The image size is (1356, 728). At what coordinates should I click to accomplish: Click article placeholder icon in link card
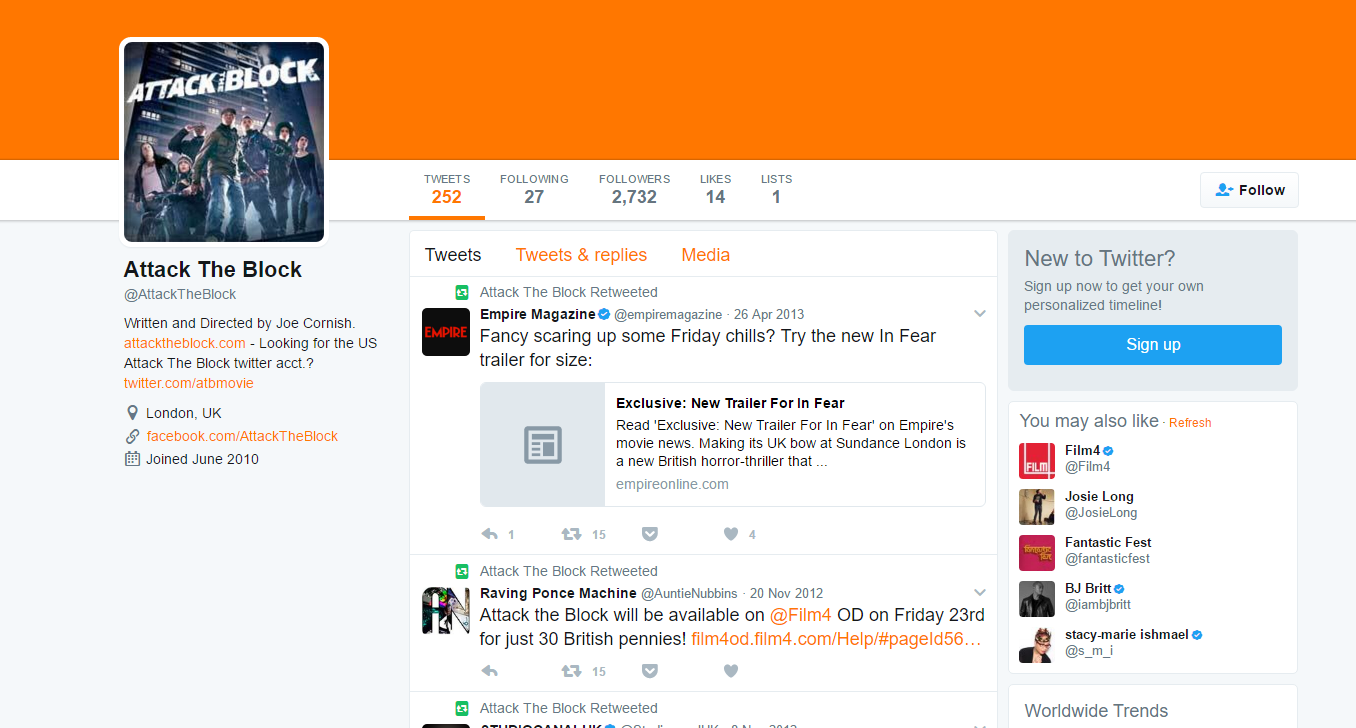543,445
